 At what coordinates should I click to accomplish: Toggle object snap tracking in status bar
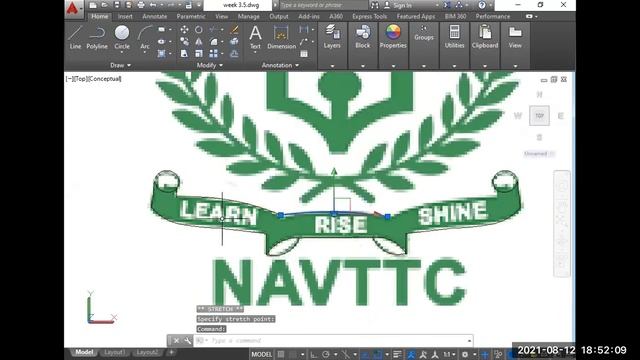click(365, 354)
